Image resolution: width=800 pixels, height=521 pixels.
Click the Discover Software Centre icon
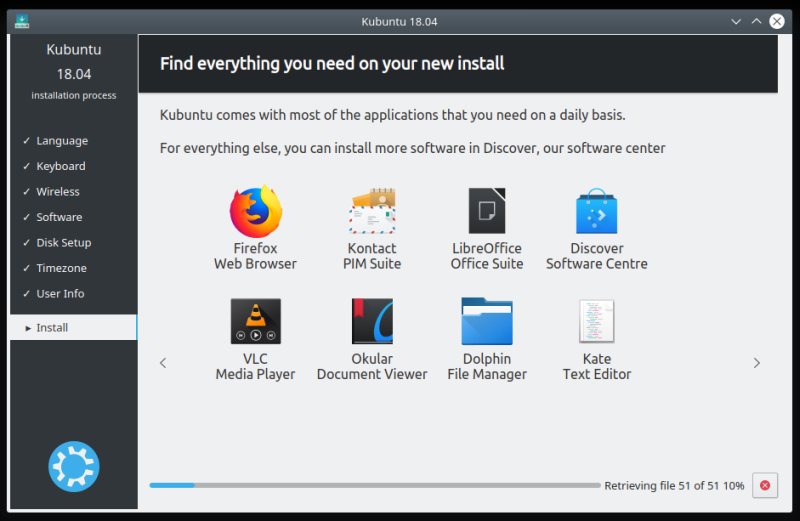click(596, 211)
